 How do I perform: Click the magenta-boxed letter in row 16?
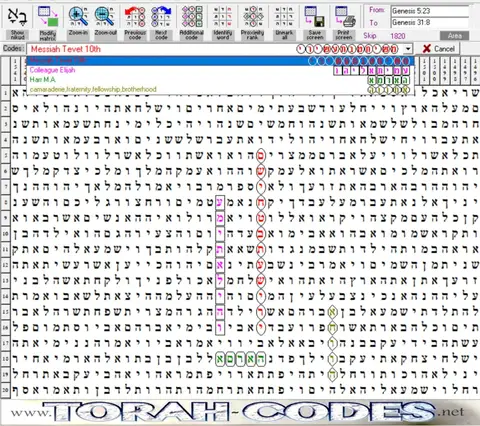point(220,327)
